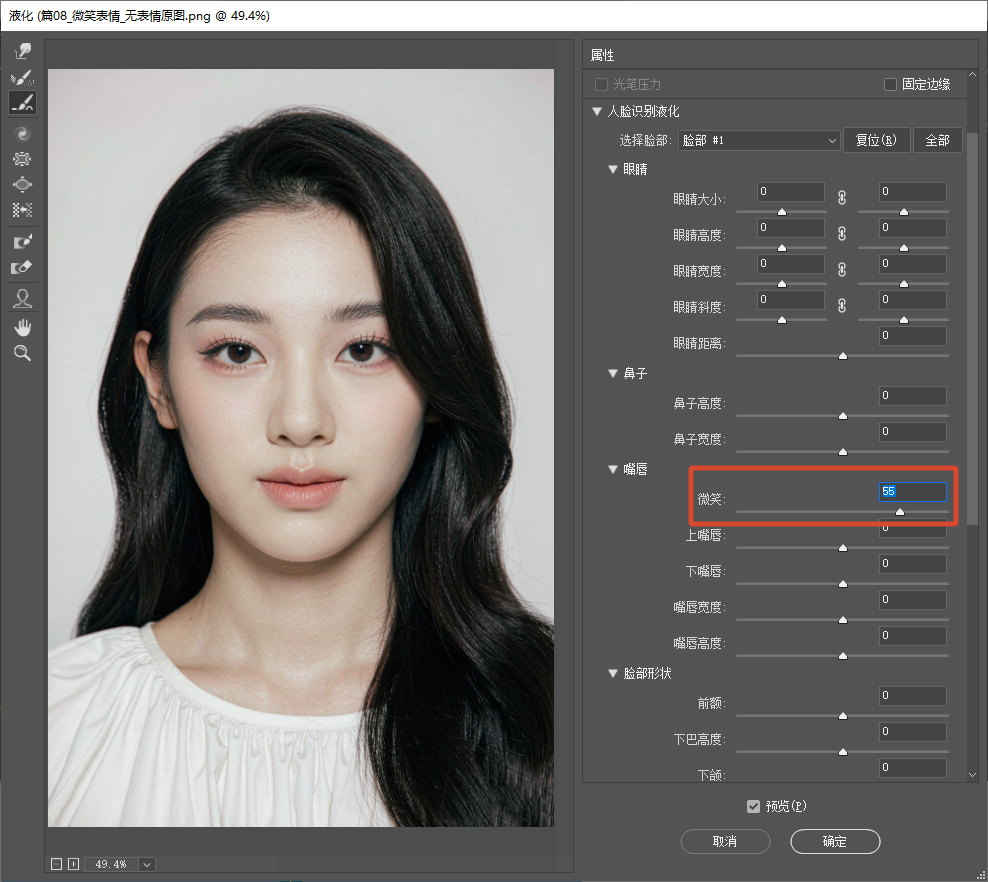Click the 下巴高度 value field
This screenshot has width=988, height=882.
912,731
